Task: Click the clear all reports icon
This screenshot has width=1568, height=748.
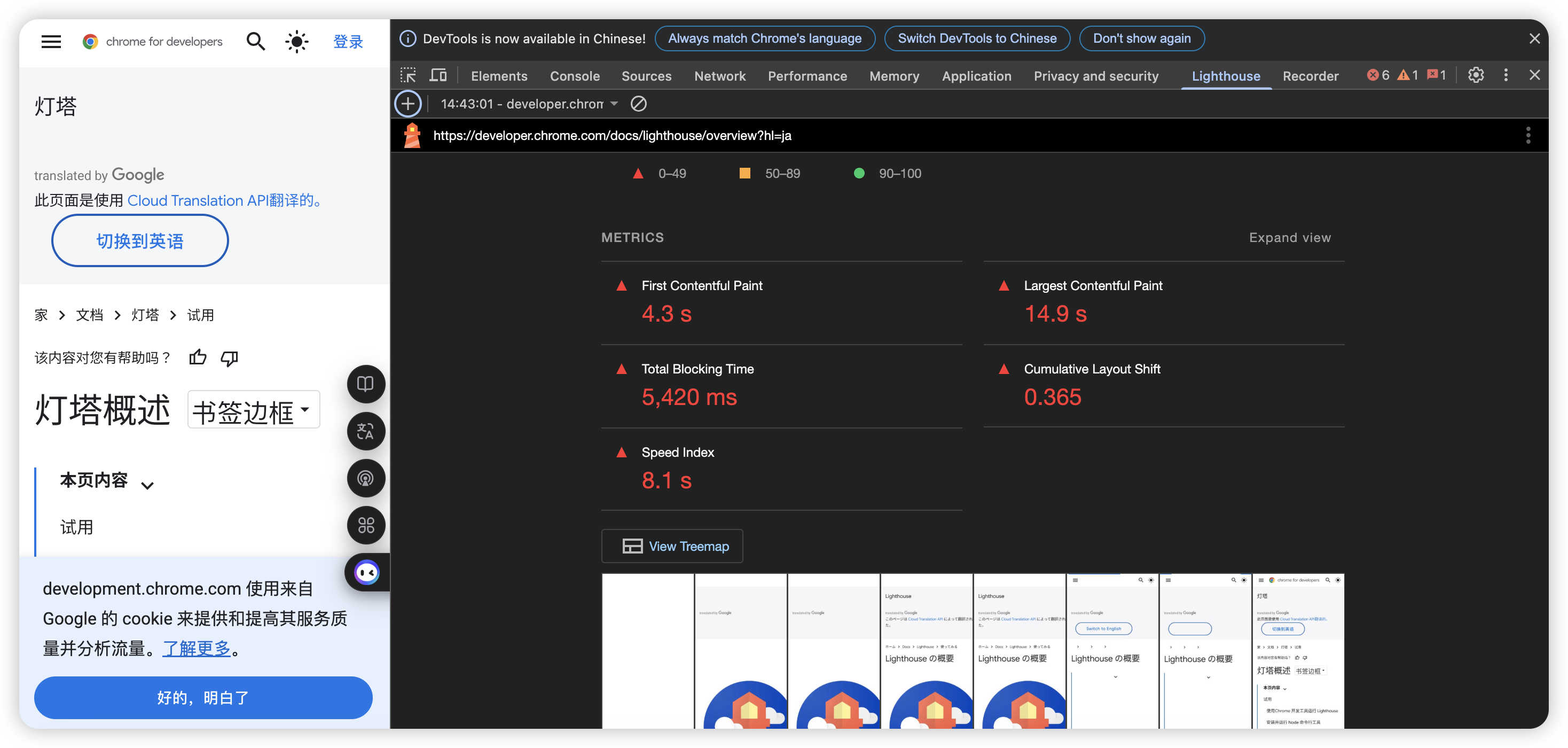Action: 639,104
